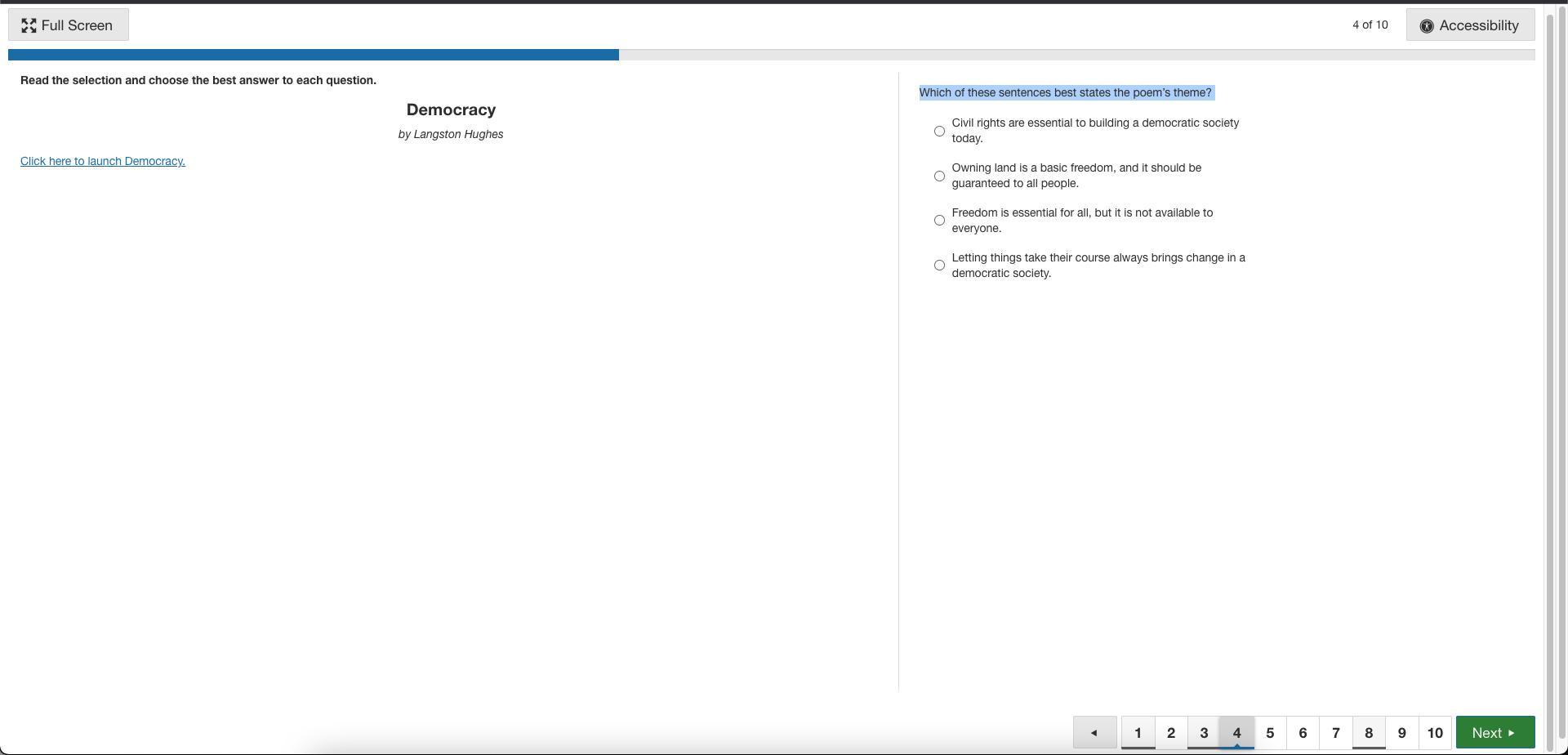Navigate to question 3
The image size is (1568, 755).
[1204, 732]
